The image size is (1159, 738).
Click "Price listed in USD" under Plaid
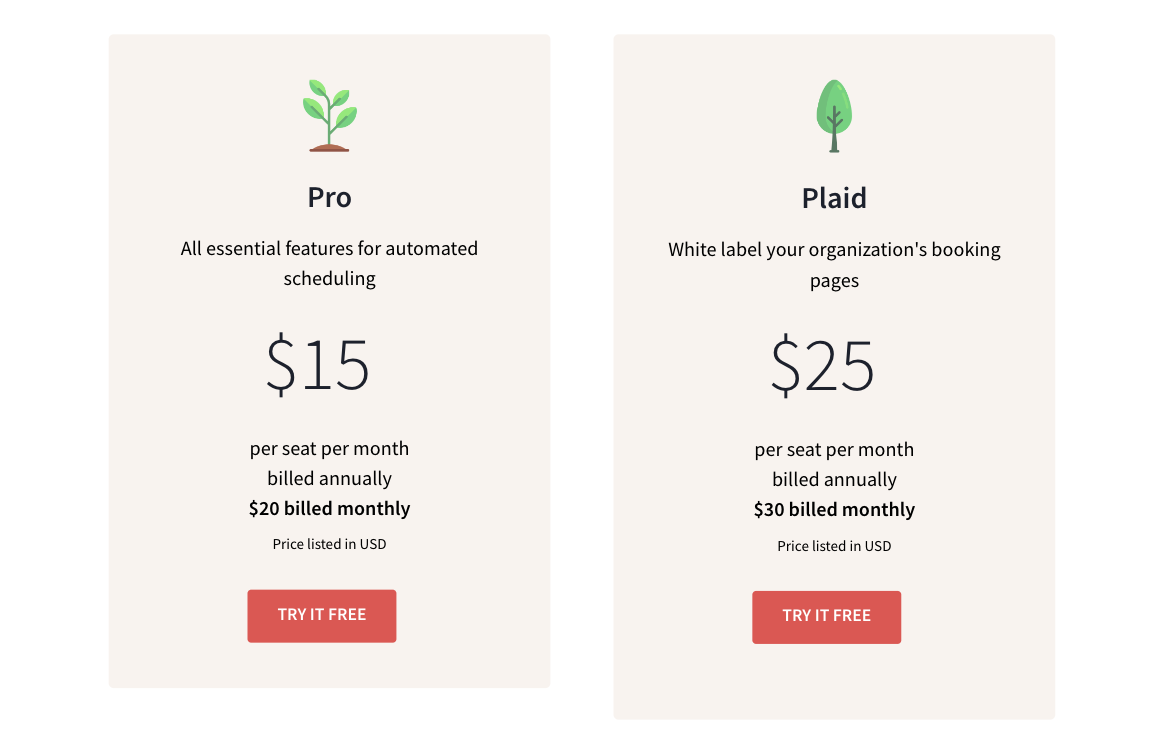pyautogui.click(x=834, y=546)
